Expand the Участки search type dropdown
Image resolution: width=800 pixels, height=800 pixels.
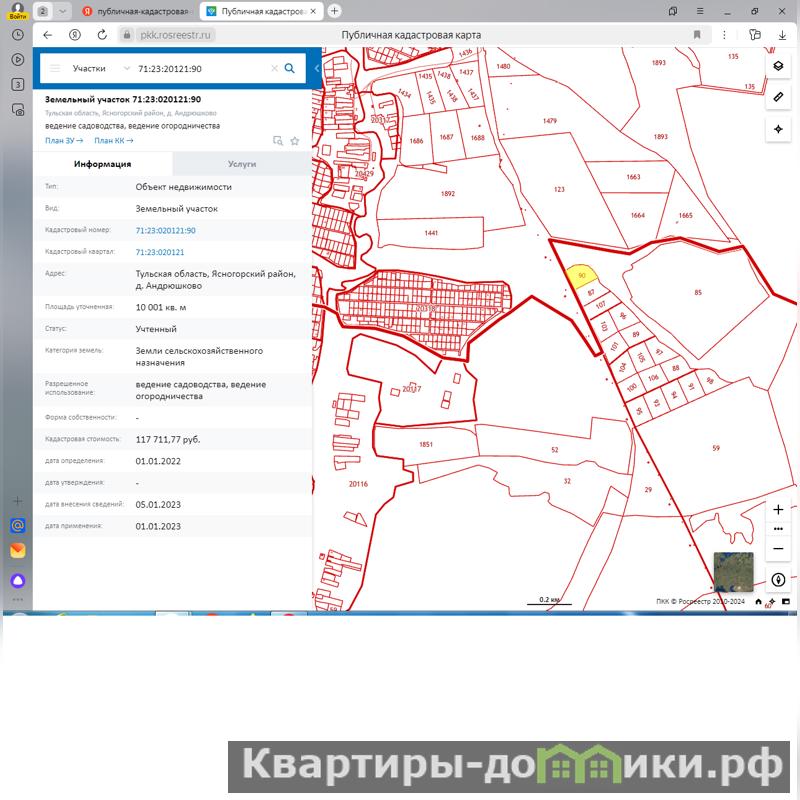point(126,69)
